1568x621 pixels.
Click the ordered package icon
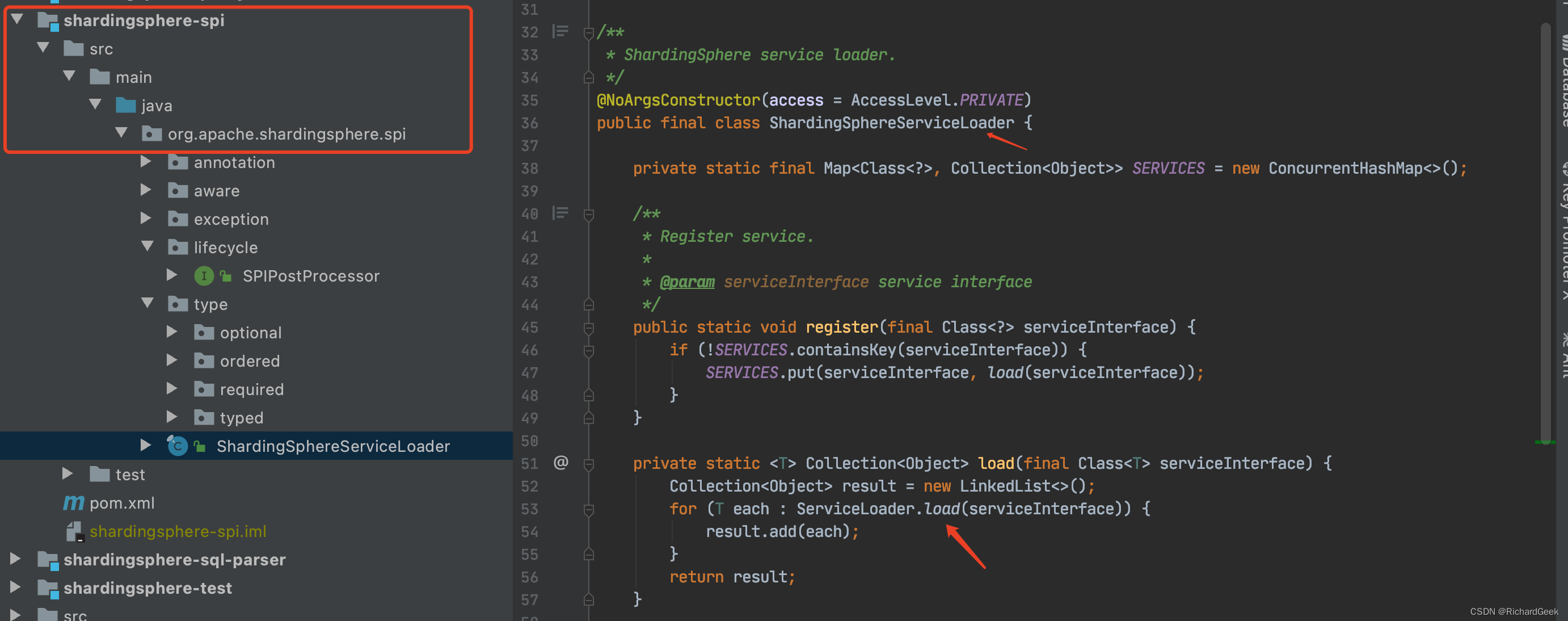(204, 361)
